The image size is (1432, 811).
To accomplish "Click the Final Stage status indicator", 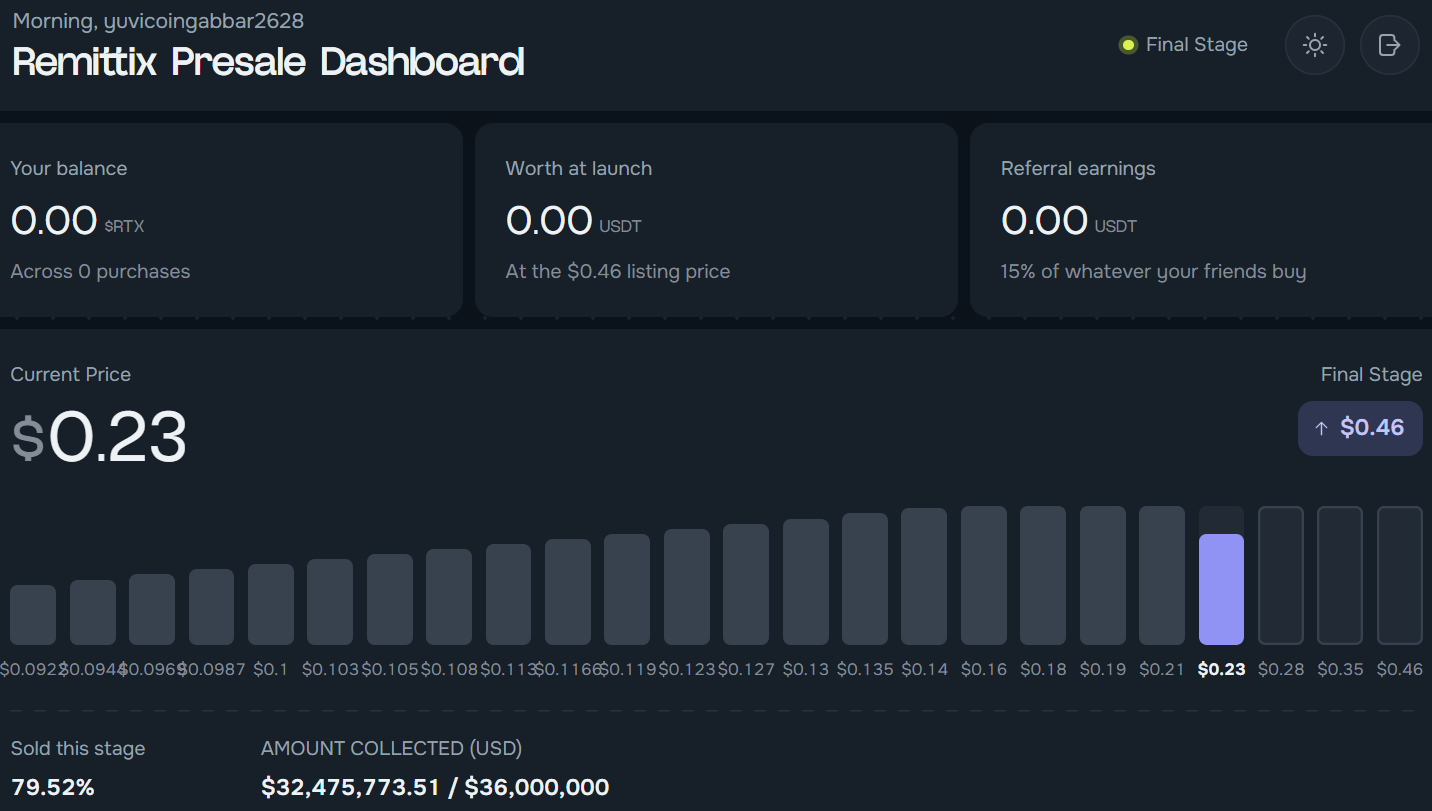I will point(1183,45).
